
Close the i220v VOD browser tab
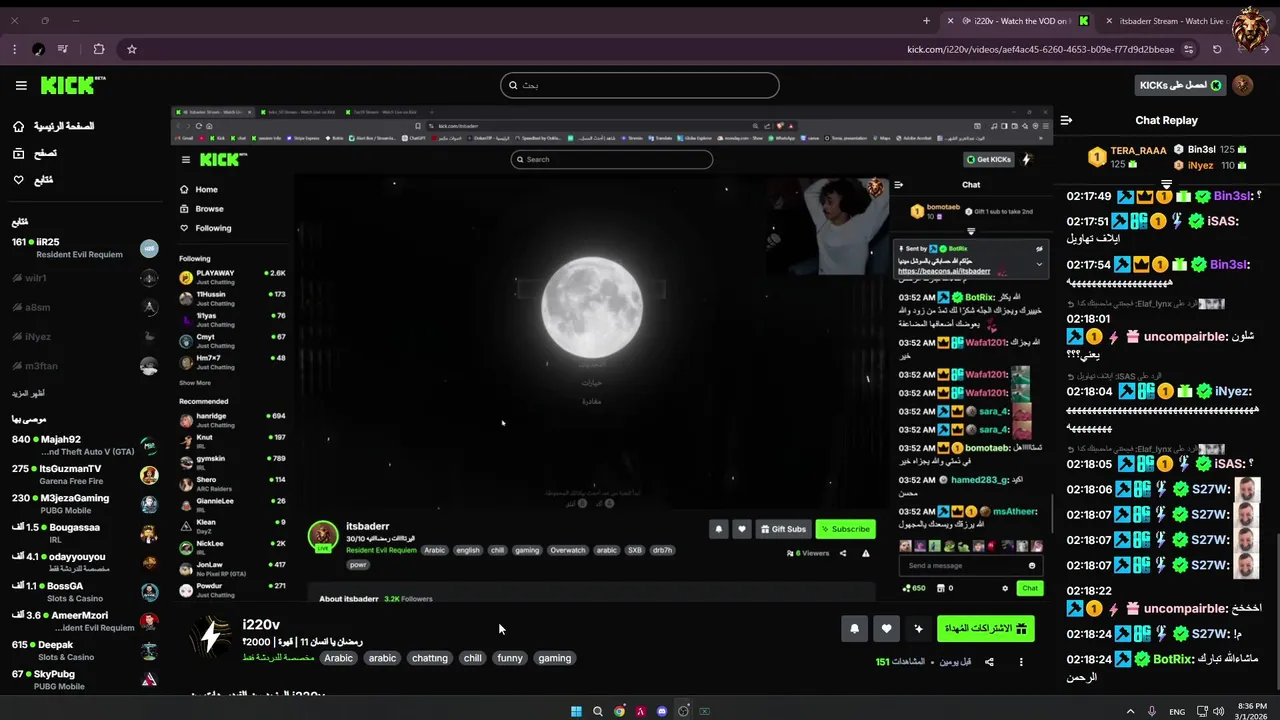[x=952, y=21]
